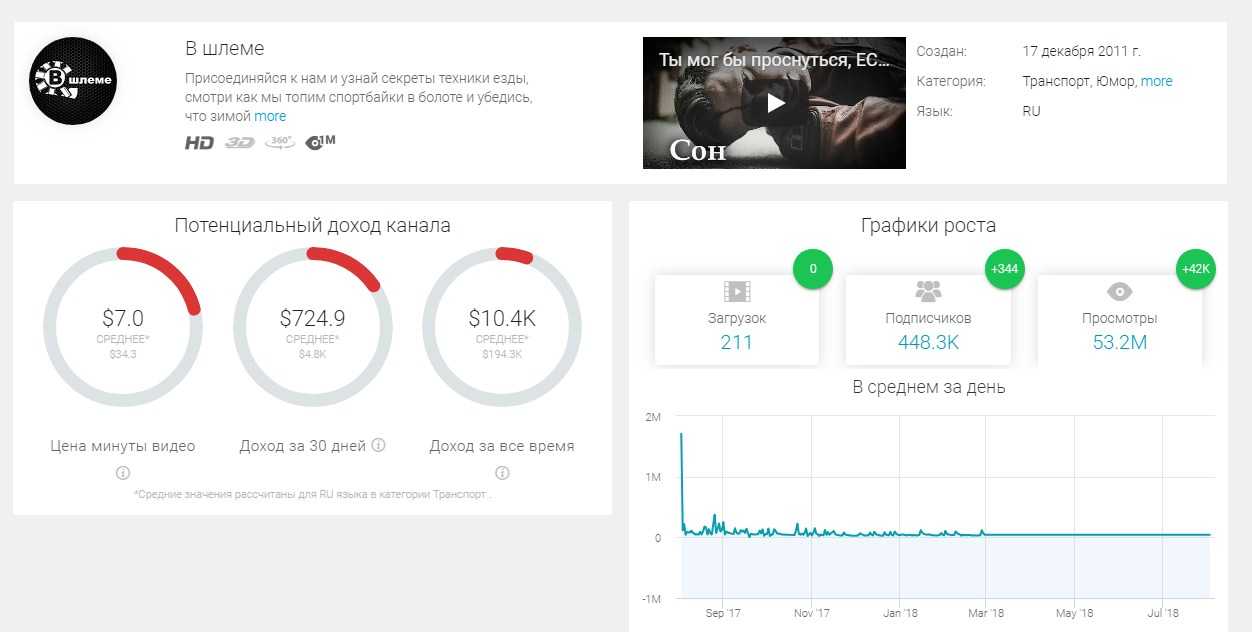
Task: Expand channel description with more link
Action: pos(270,116)
